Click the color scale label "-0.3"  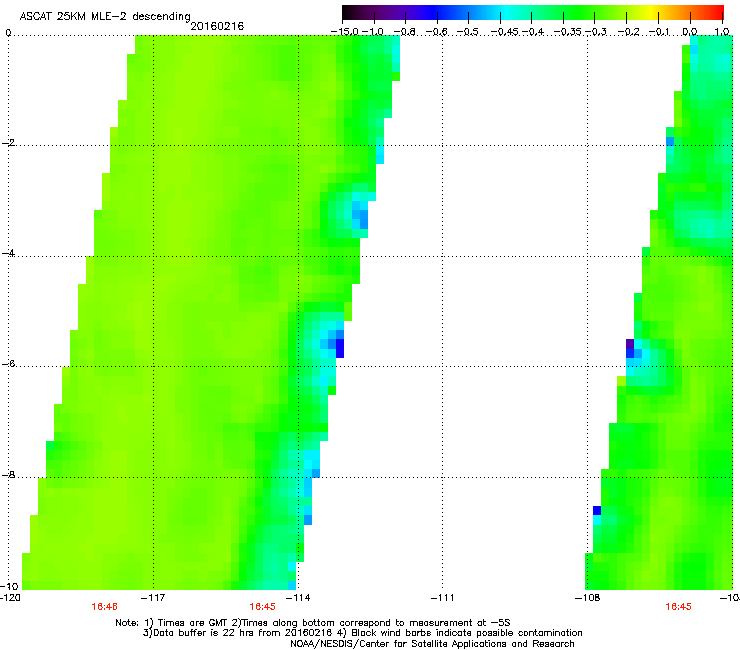[x=596, y=32]
